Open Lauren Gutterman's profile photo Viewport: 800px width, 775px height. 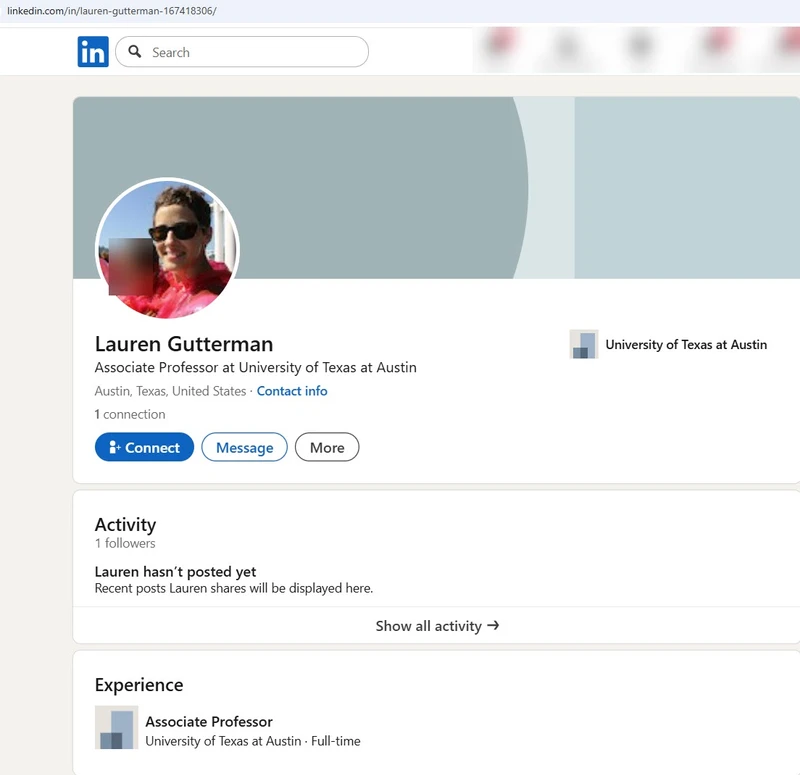click(x=167, y=249)
